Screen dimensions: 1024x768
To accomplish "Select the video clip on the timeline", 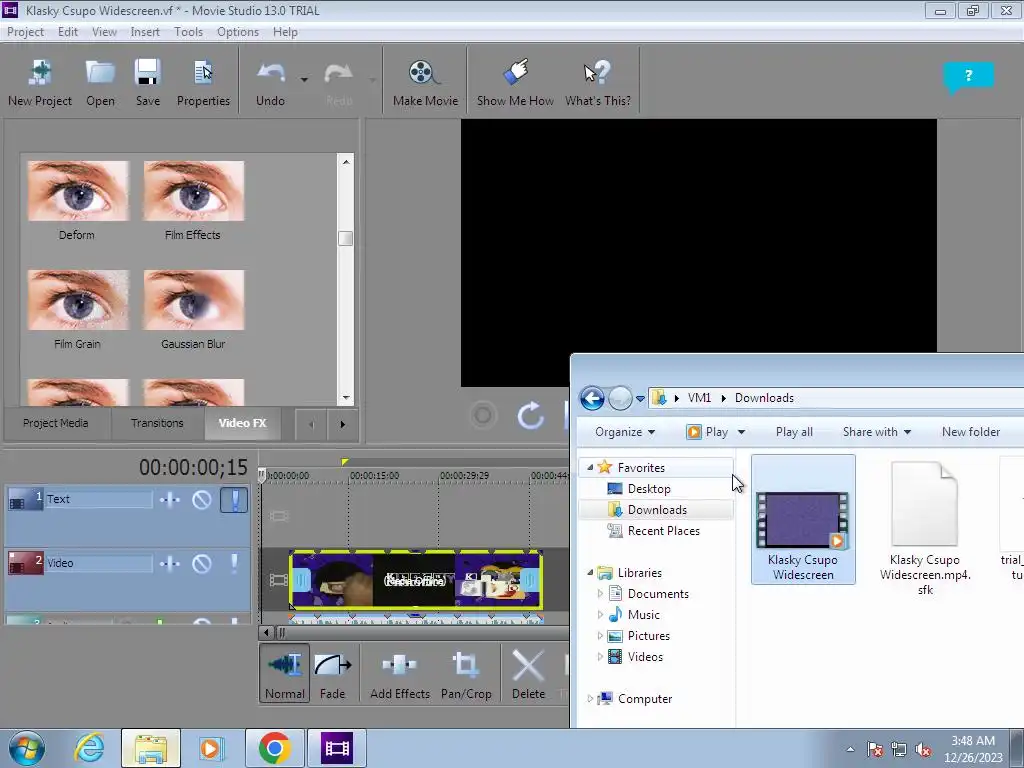I will (416, 580).
